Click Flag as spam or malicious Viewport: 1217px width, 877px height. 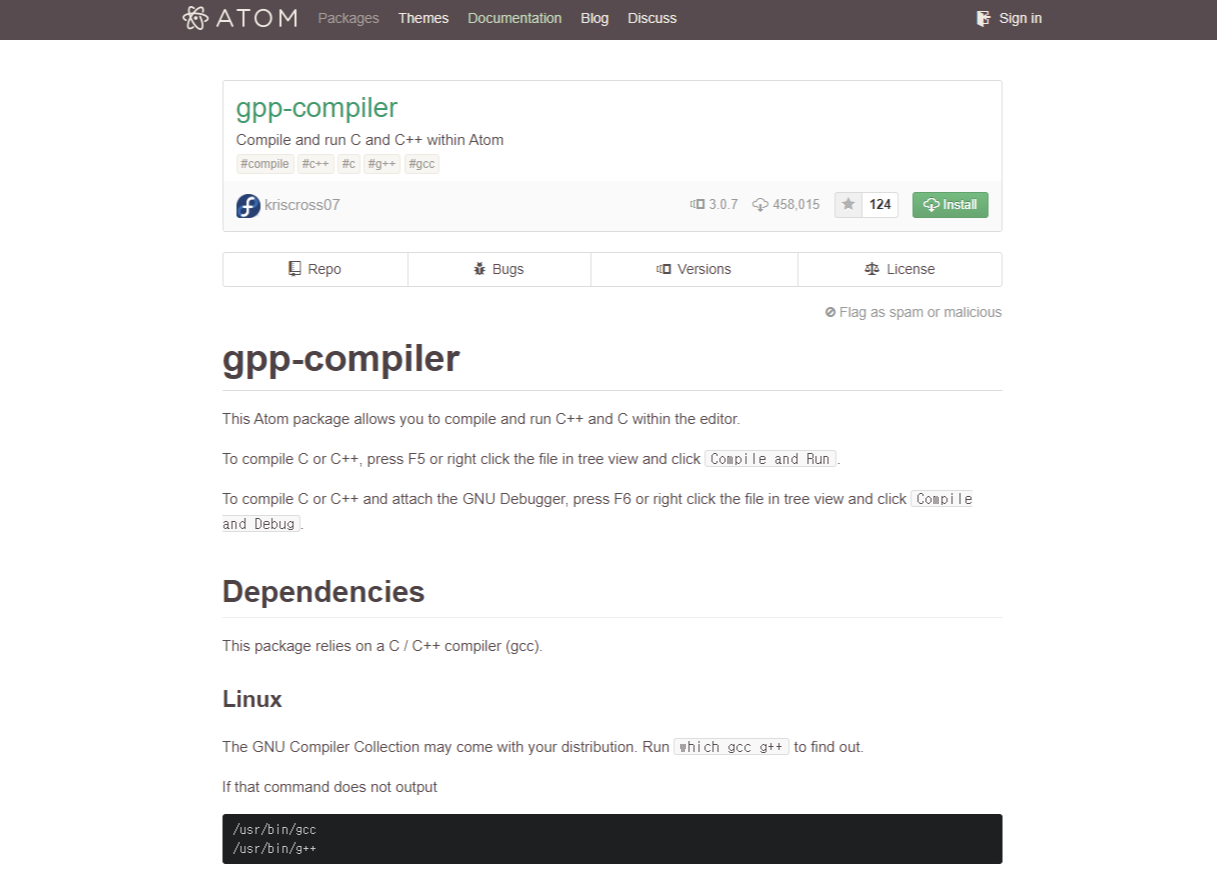(x=913, y=312)
